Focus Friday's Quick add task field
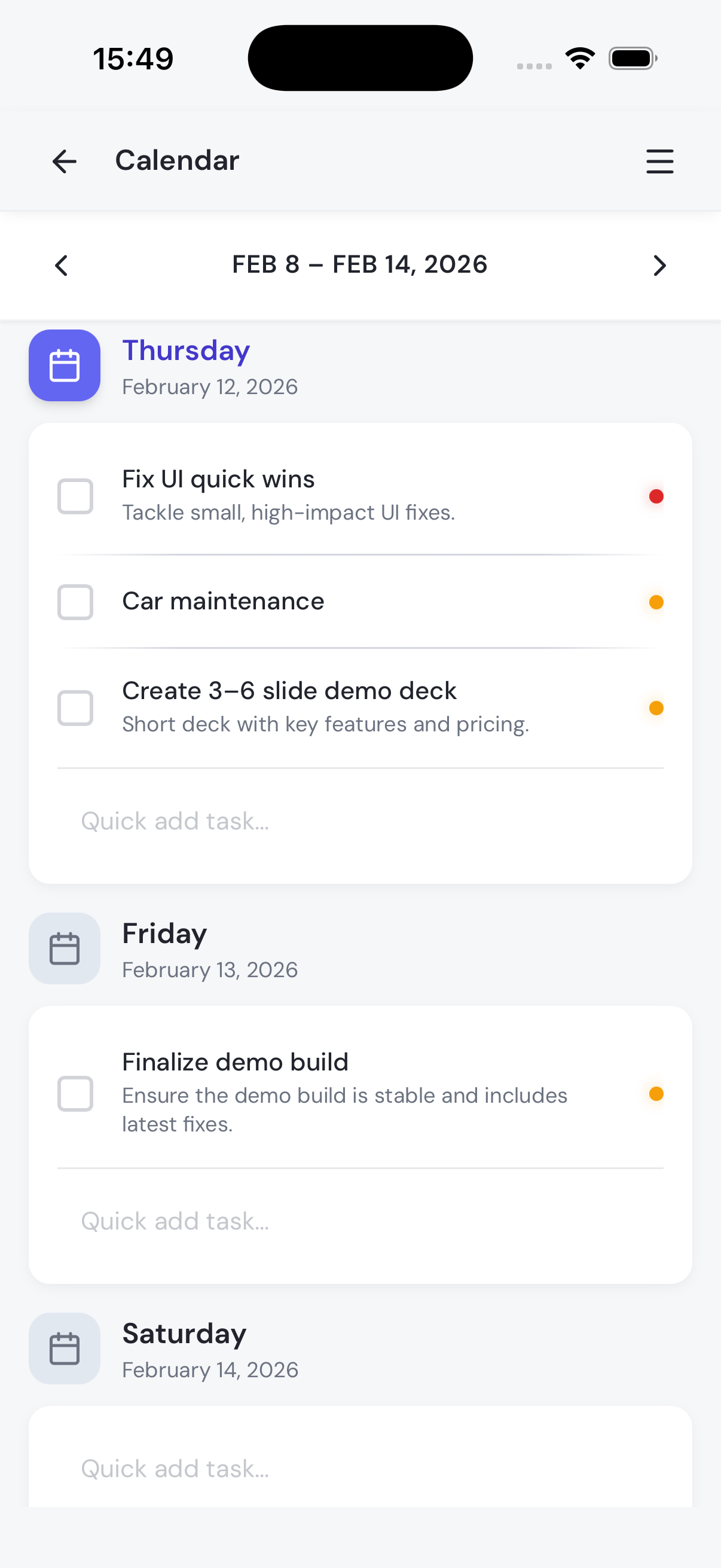 (359, 1221)
